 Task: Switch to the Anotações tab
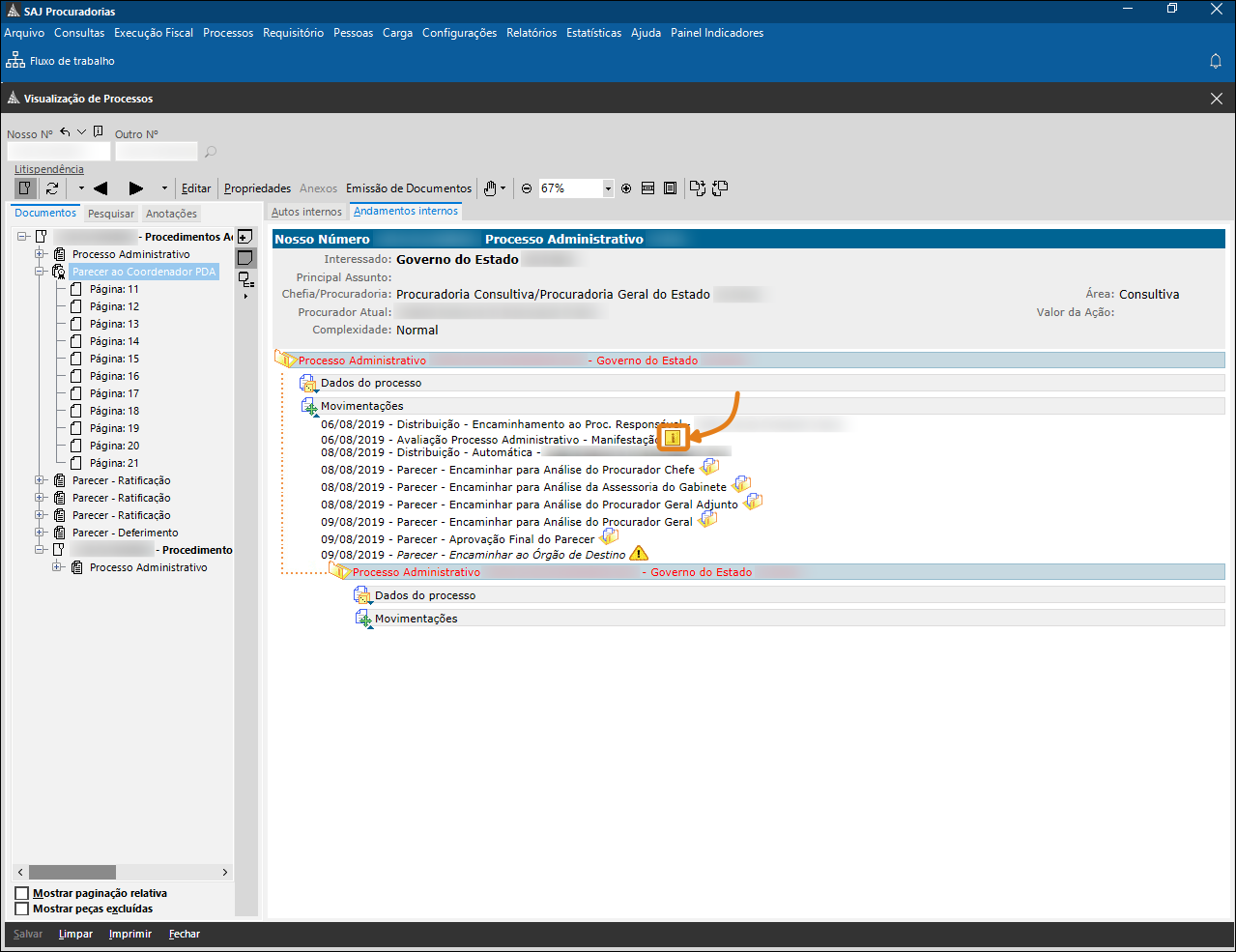point(171,214)
